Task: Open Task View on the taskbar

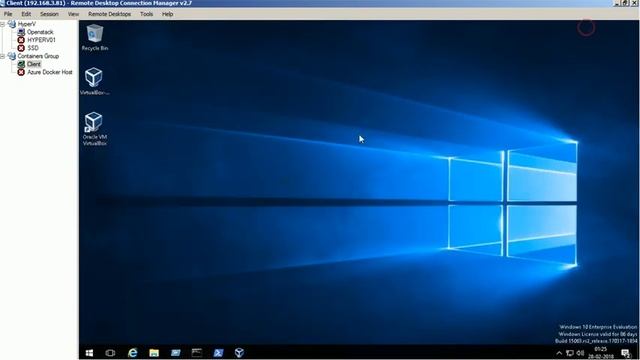Action: click(x=110, y=353)
